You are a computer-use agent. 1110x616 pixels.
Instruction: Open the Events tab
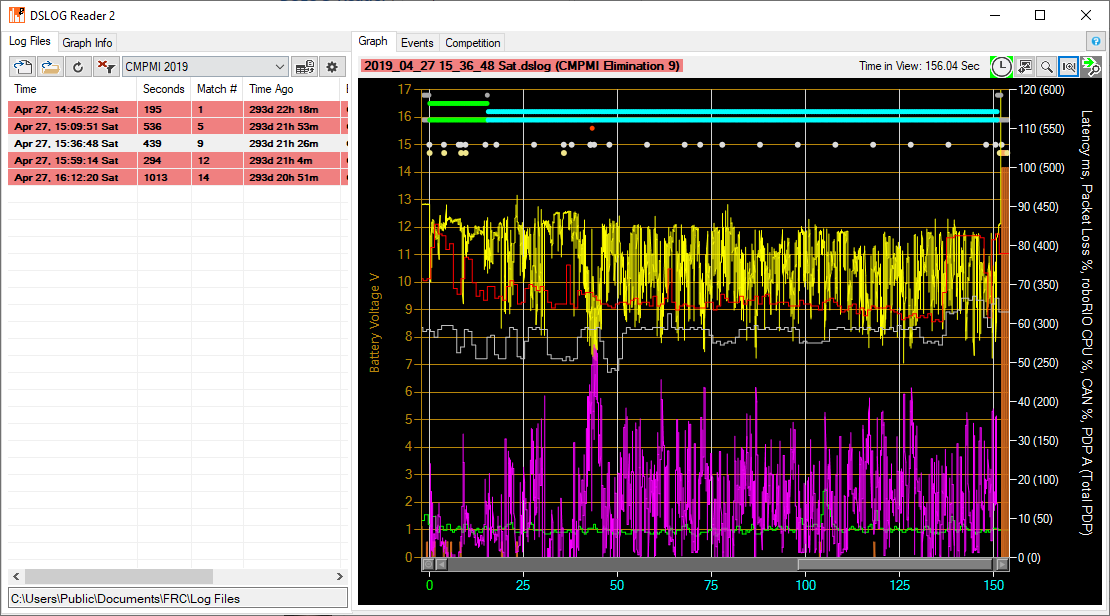point(416,43)
